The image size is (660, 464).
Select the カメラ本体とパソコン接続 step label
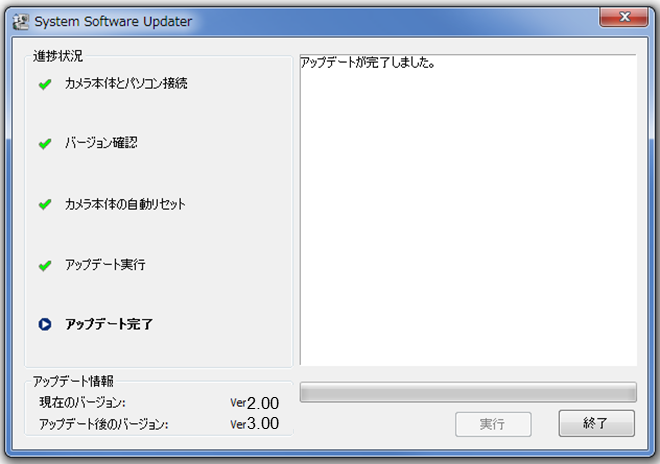[126, 83]
